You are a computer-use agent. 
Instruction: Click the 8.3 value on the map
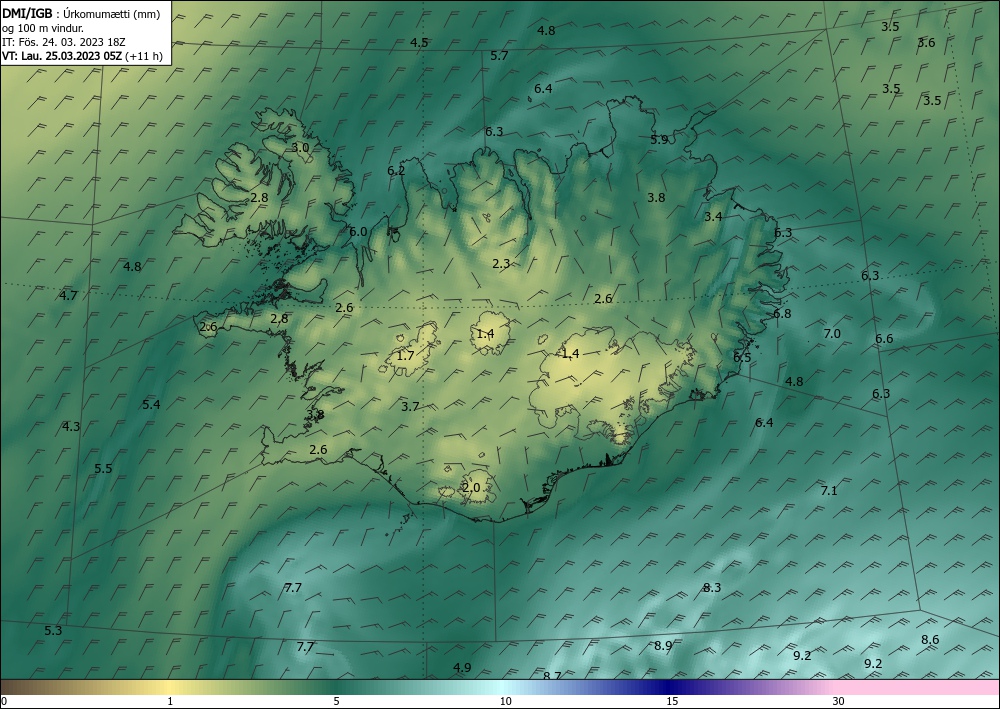(712, 587)
